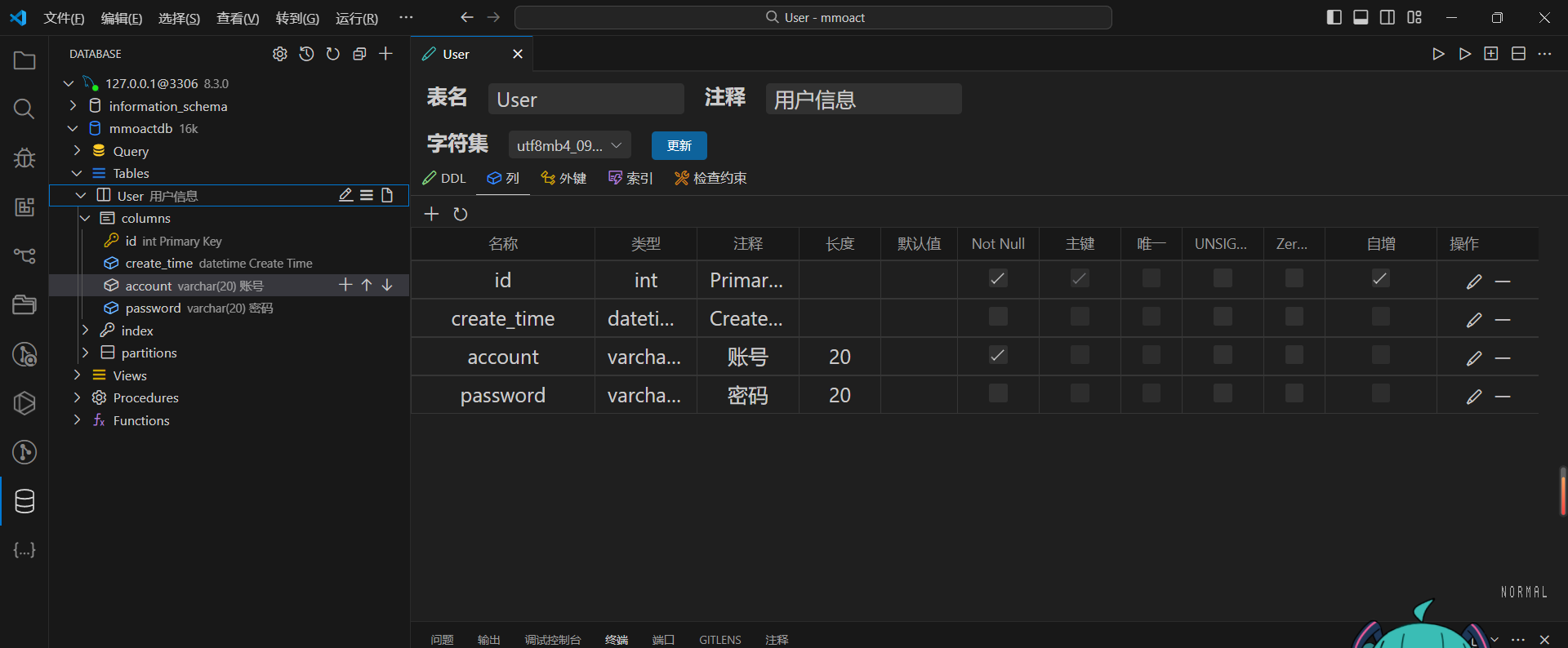Disable auto increment checkbox for id
This screenshot has width=1568, height=648.
[1380, 279]
